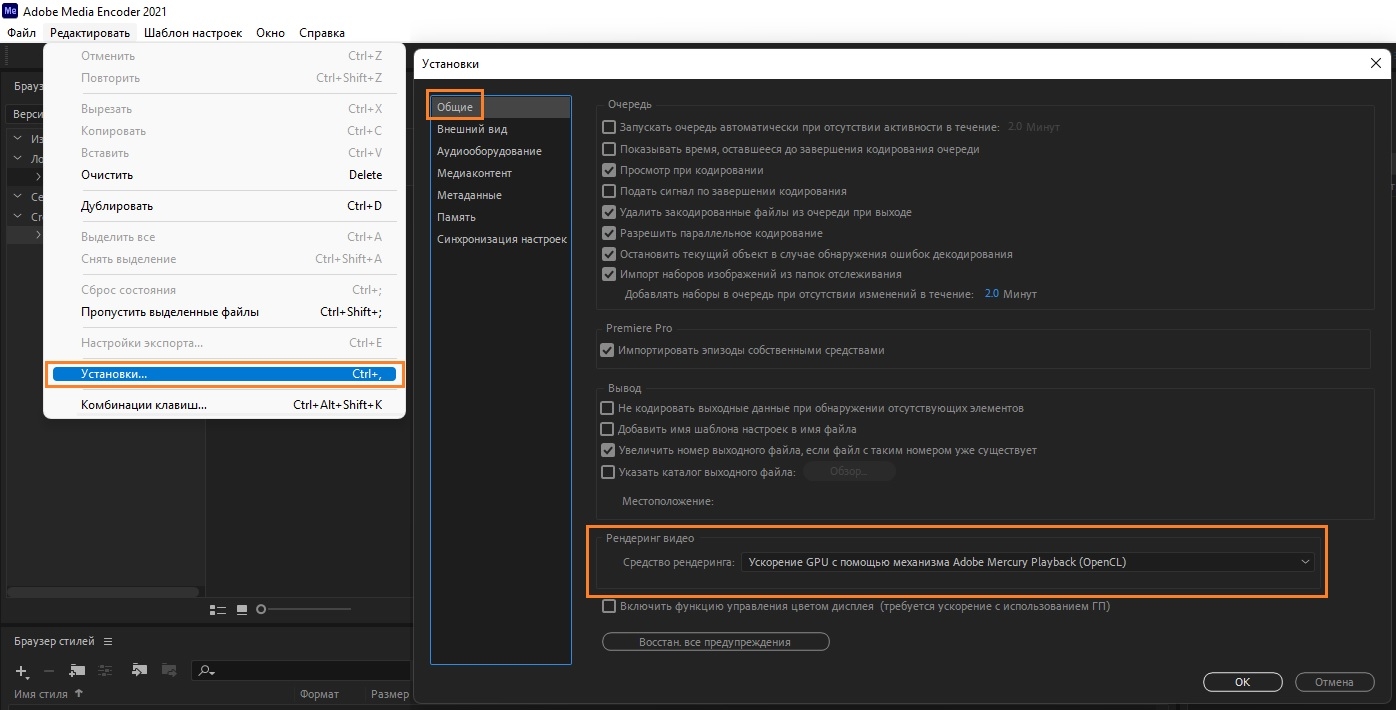Click the Adobe Media Encoder app icon
The image size is (1396, 710).
pos(11,11)
